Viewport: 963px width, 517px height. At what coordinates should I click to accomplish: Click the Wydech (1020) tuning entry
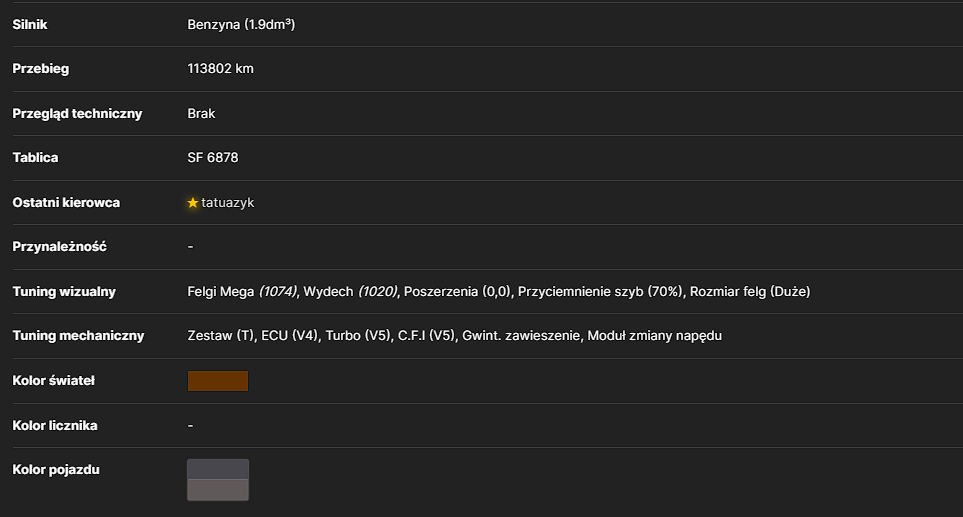350,292
